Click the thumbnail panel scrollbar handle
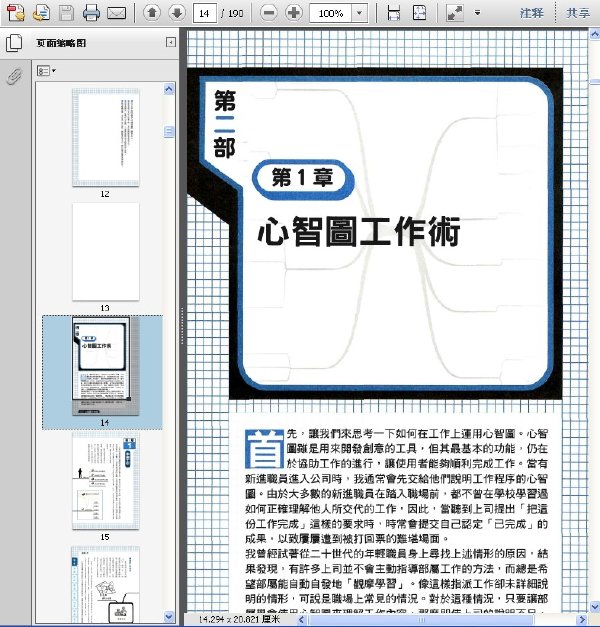 tap(169, 132)
